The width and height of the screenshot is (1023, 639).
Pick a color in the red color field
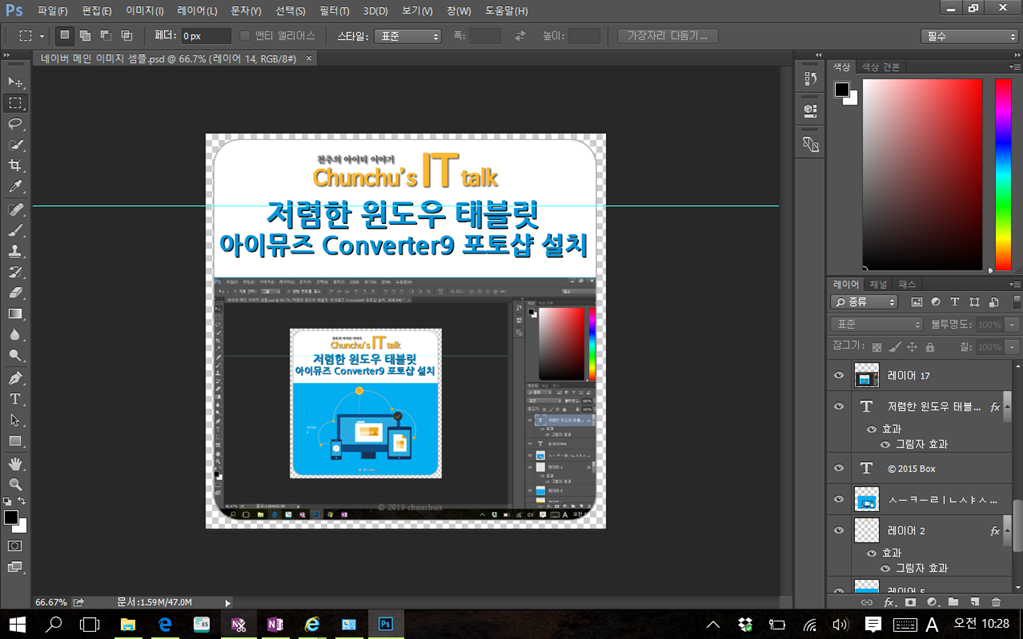coord(923,174)
